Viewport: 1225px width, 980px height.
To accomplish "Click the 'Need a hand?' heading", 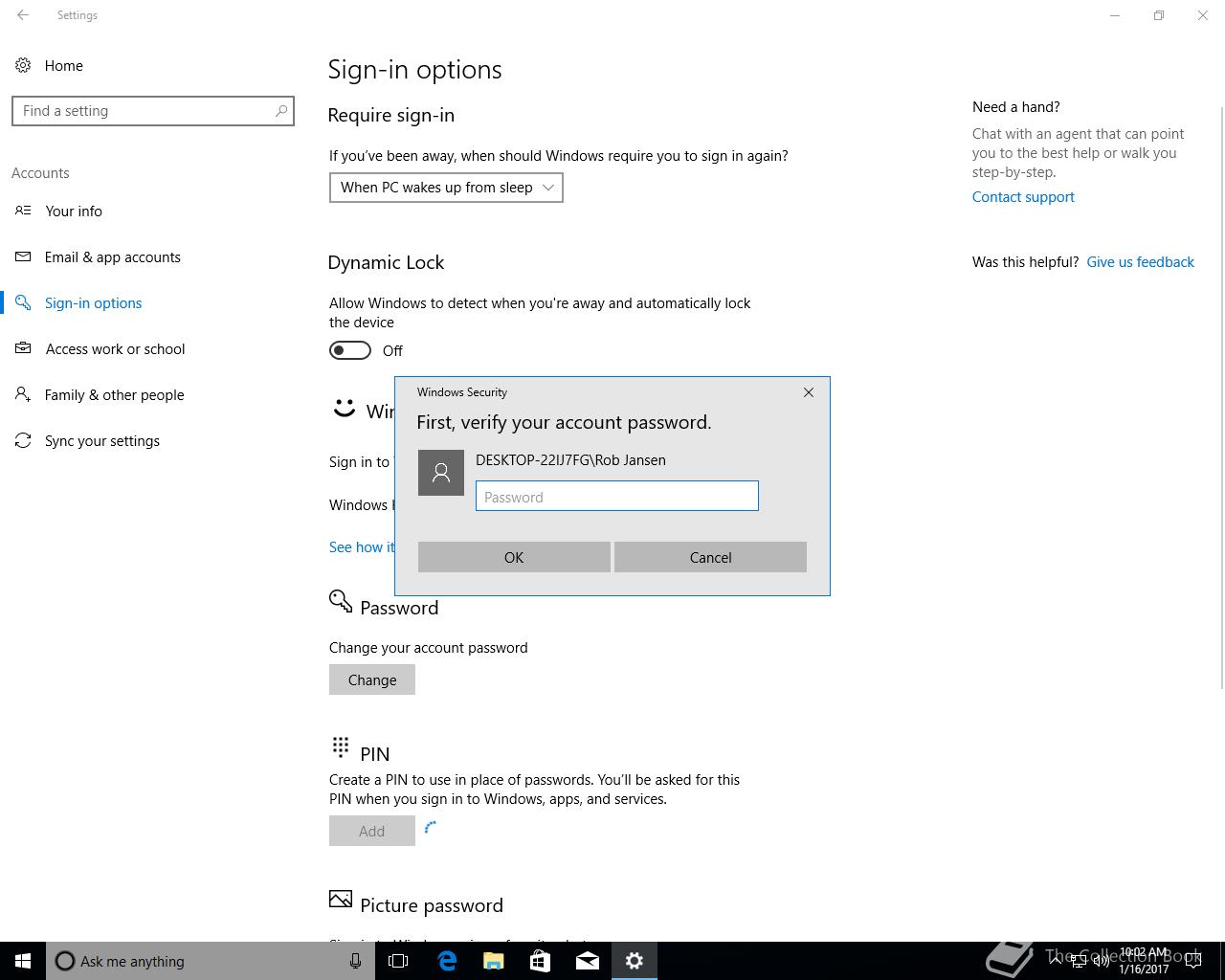I will click(1016, 107).
